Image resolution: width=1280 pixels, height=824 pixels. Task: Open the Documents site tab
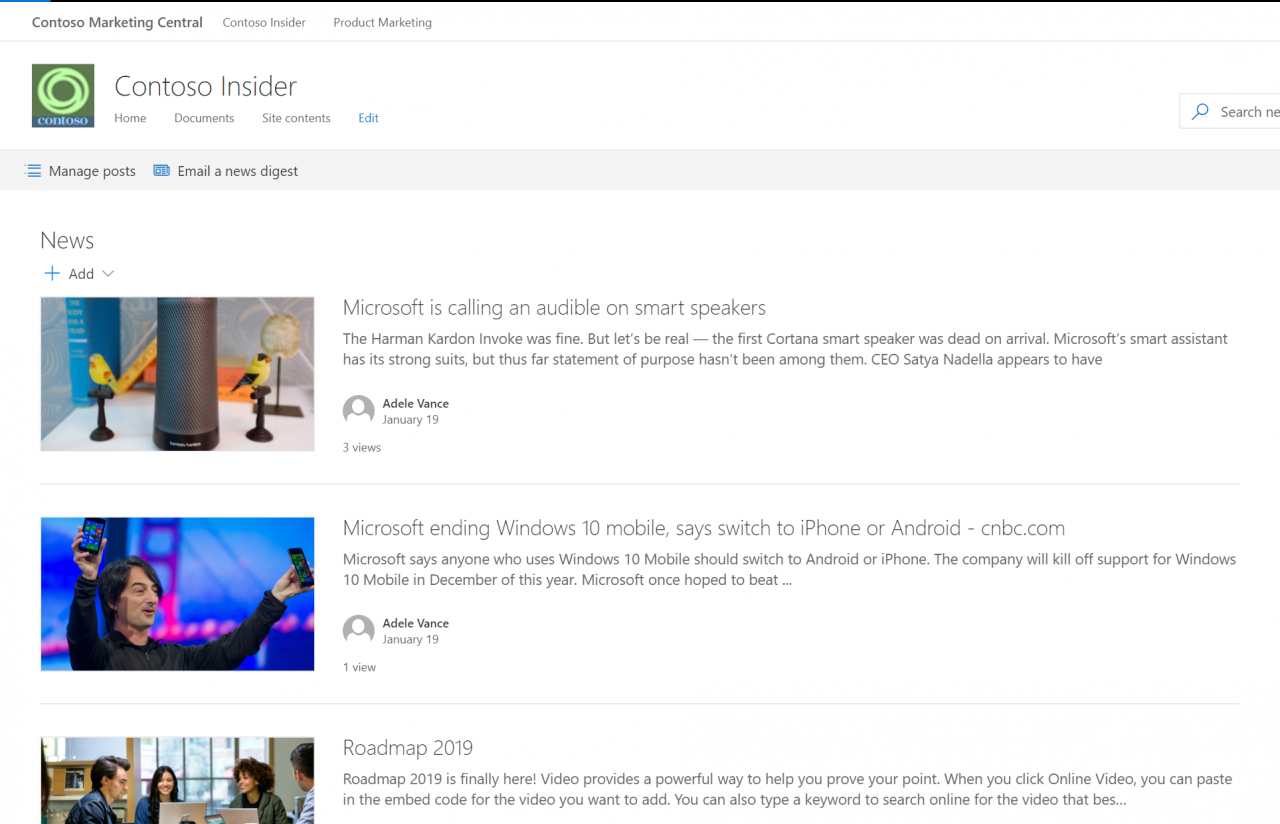click(204, 118)
